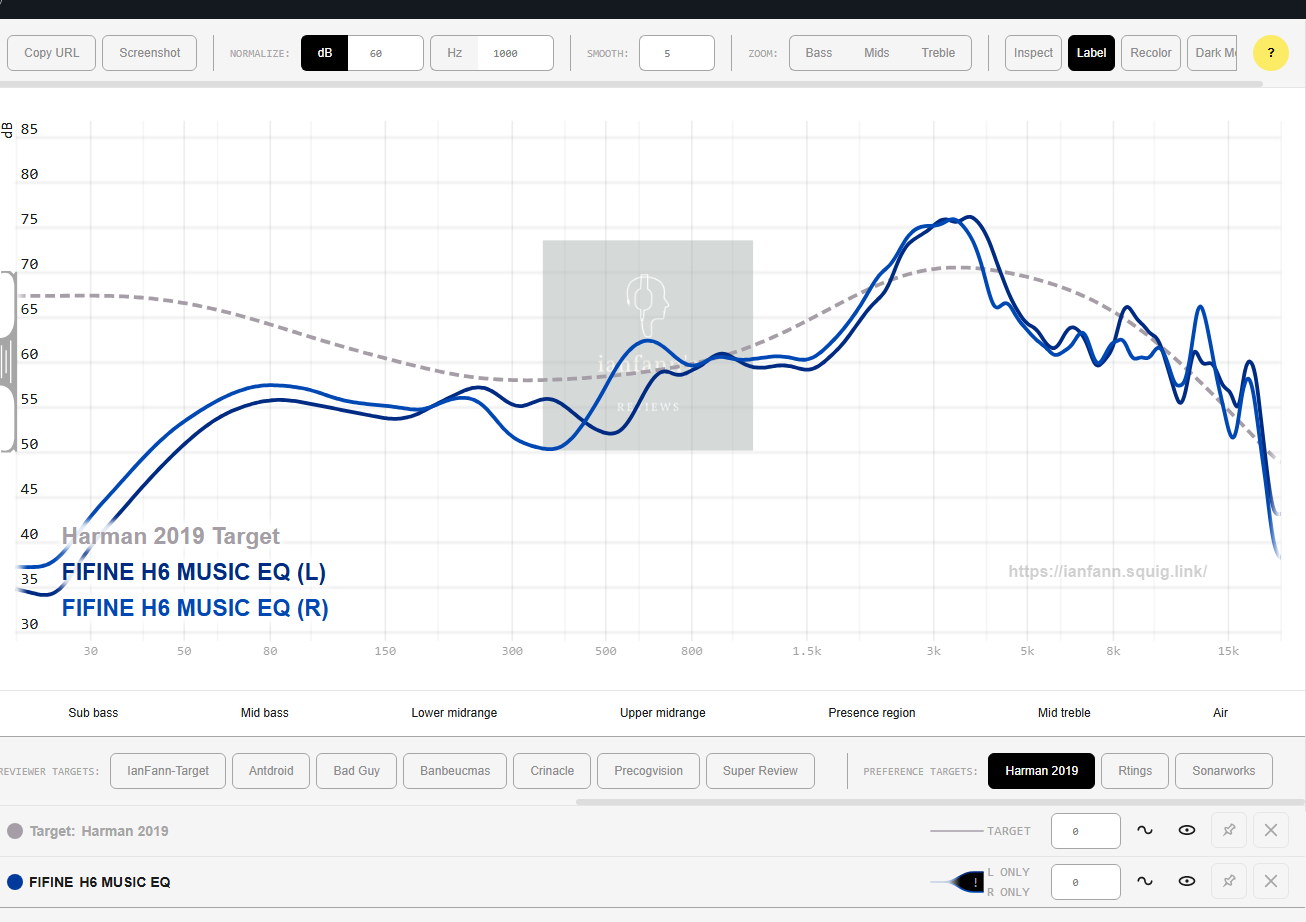This screenshot has height=922, width=1306.
Task: Click the targets list horizontal scrollbar
Action: click(941, 801)
